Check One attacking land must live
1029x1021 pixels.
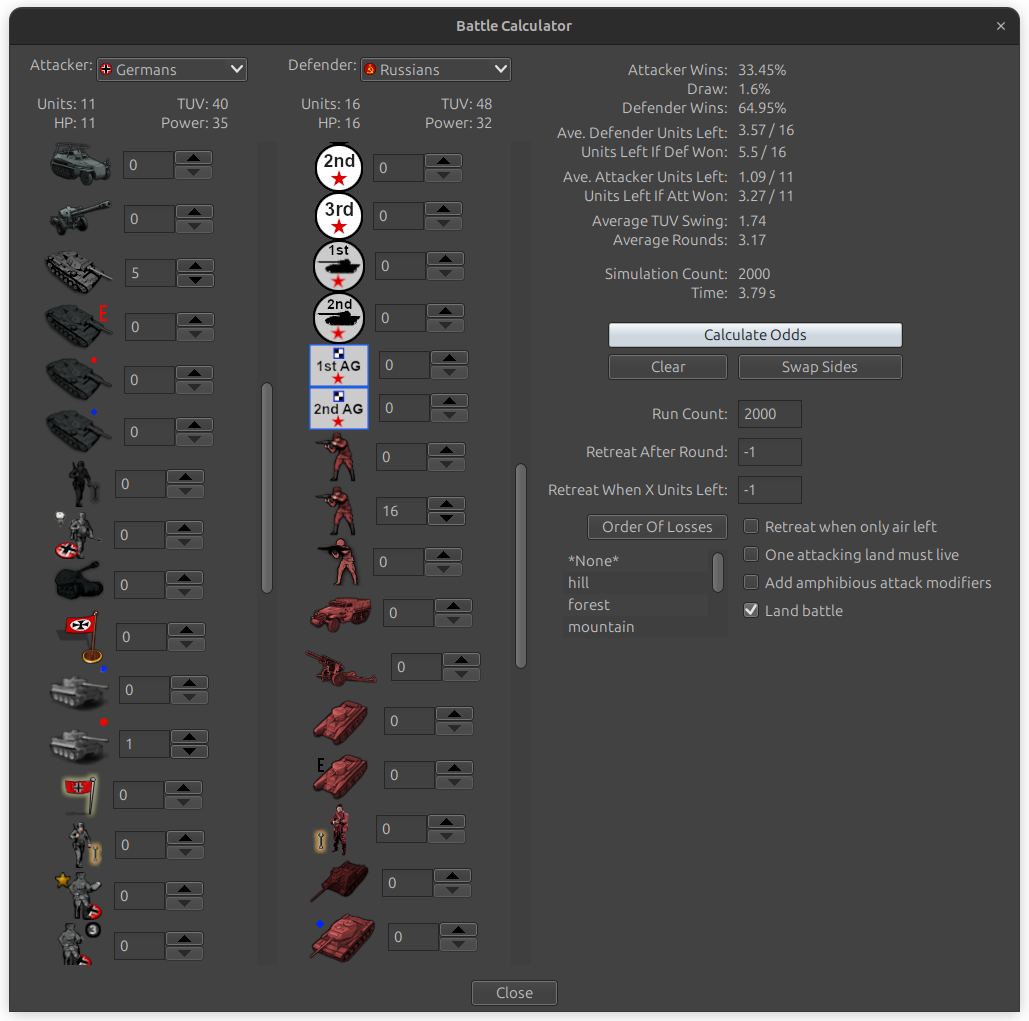(750, 554)
